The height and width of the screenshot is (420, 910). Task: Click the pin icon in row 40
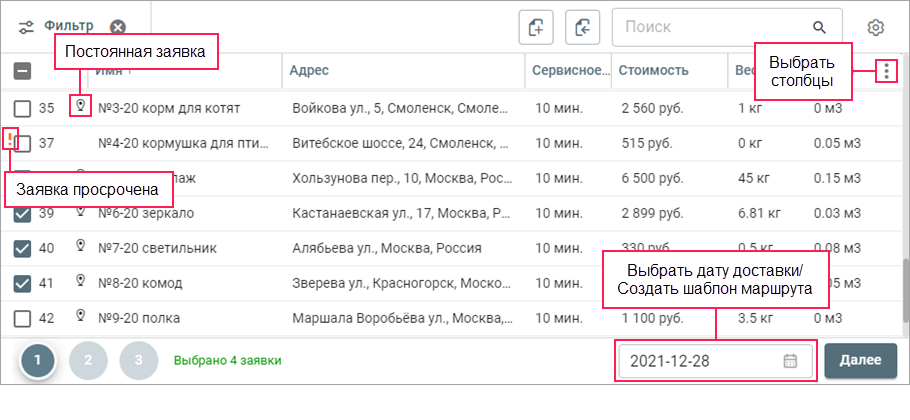[80, 246]
